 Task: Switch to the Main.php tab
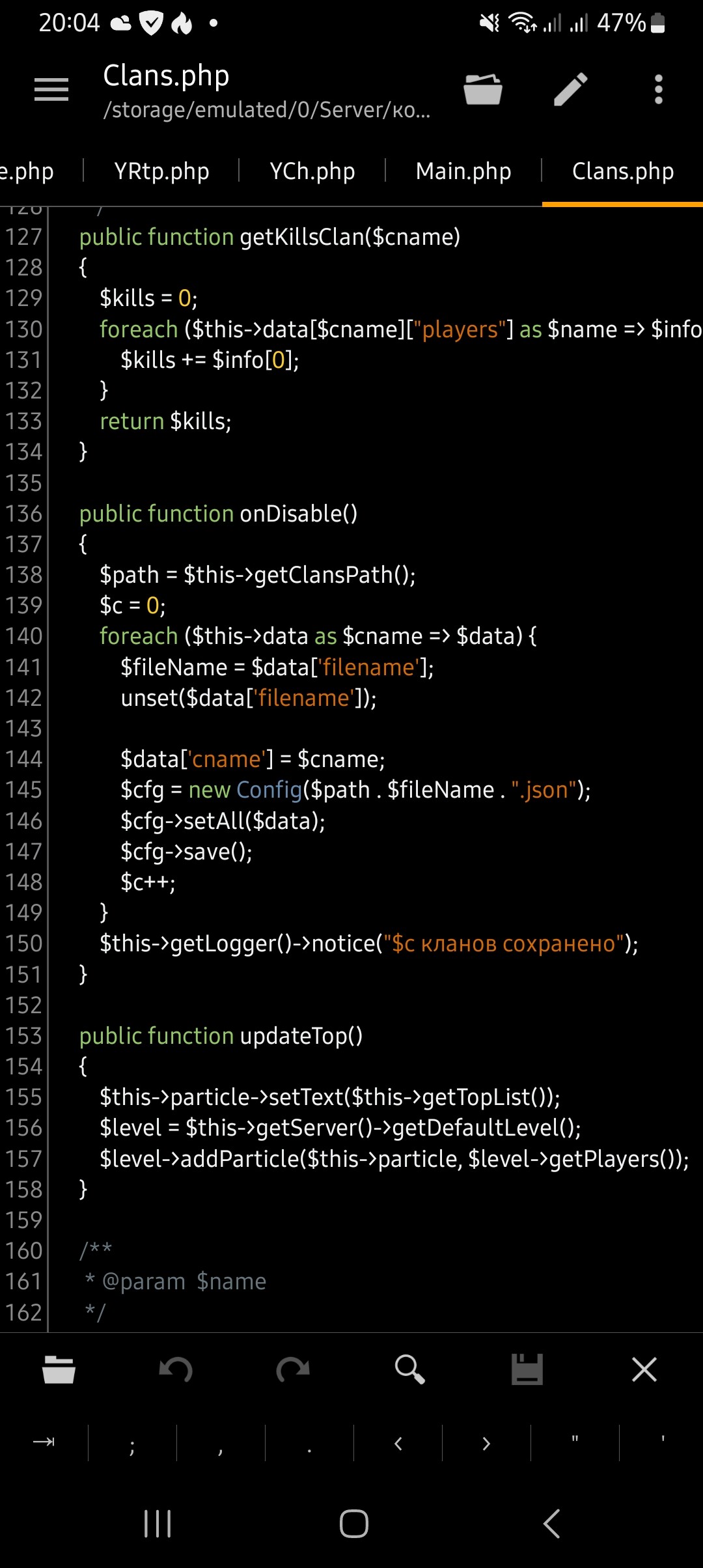[x=463, y=171]
